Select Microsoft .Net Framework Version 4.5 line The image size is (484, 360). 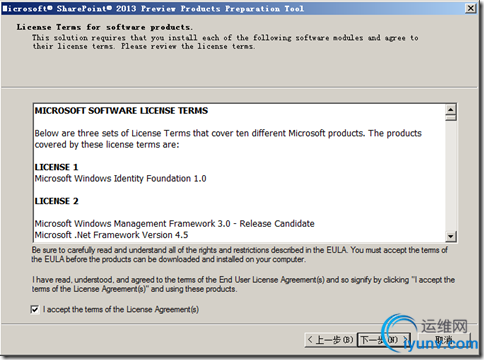111,235
